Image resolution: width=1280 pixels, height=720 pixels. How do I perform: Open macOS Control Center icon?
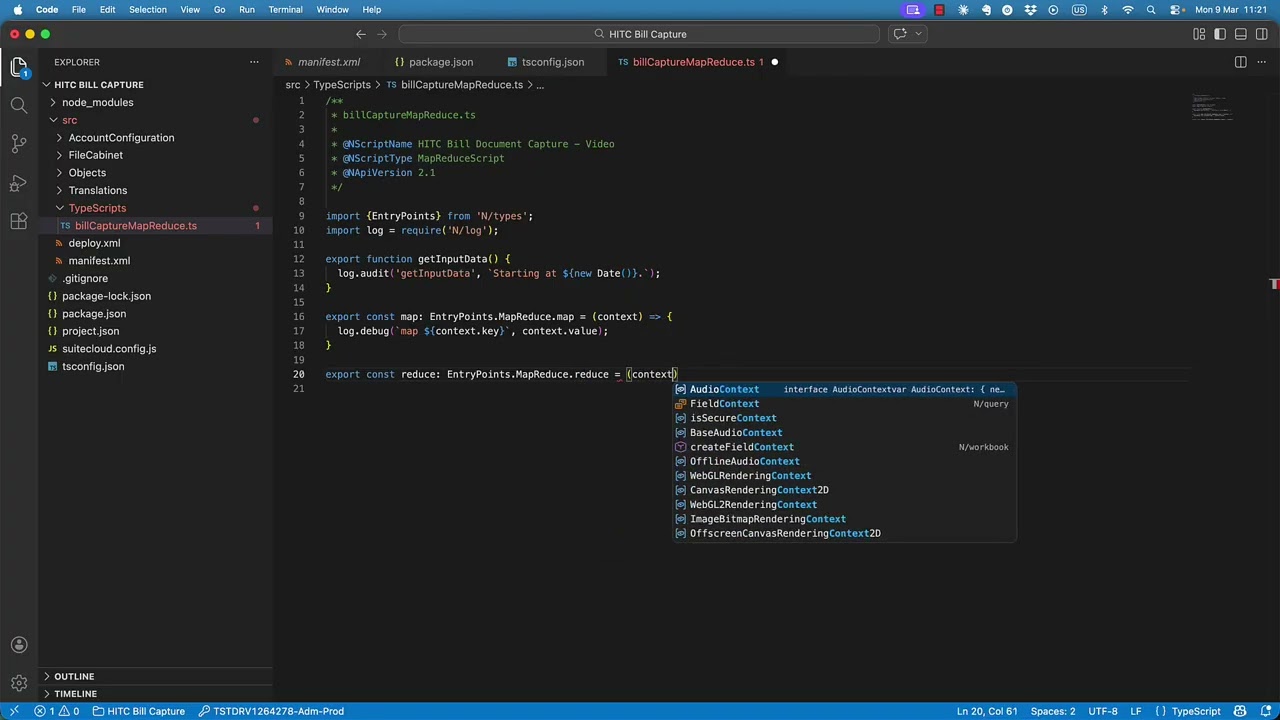pos(1175,10)
